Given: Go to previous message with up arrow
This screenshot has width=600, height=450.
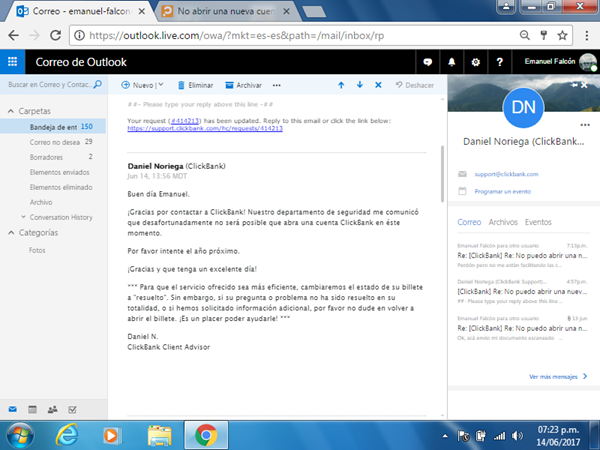Looking at the screenshot, I should pos(341,85).
